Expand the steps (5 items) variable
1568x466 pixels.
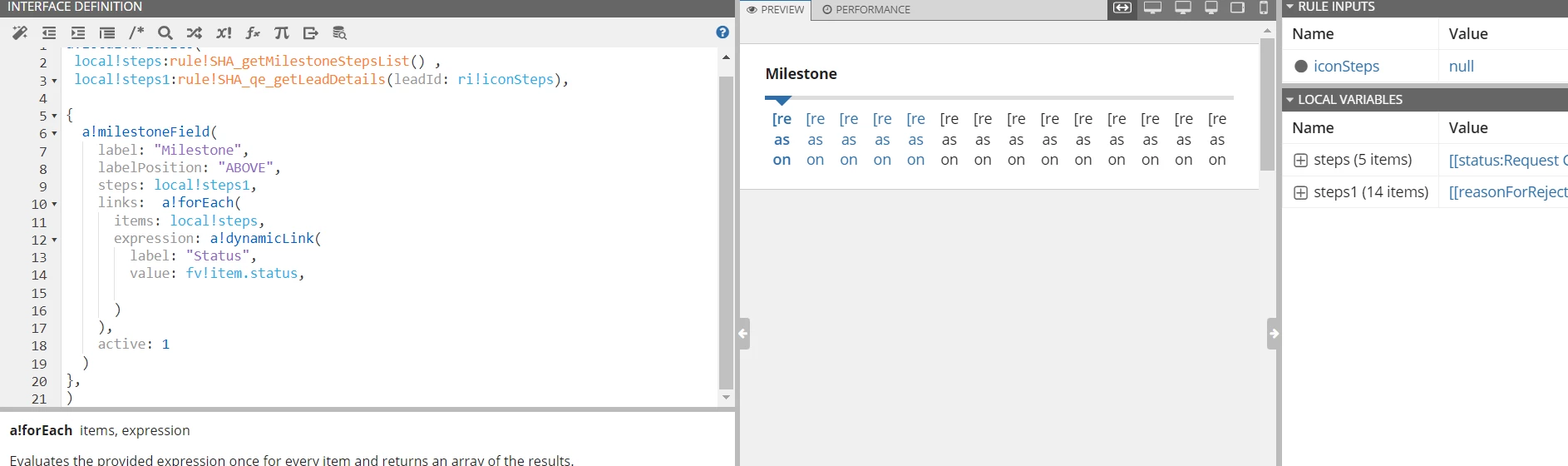tap(1301, 160)
